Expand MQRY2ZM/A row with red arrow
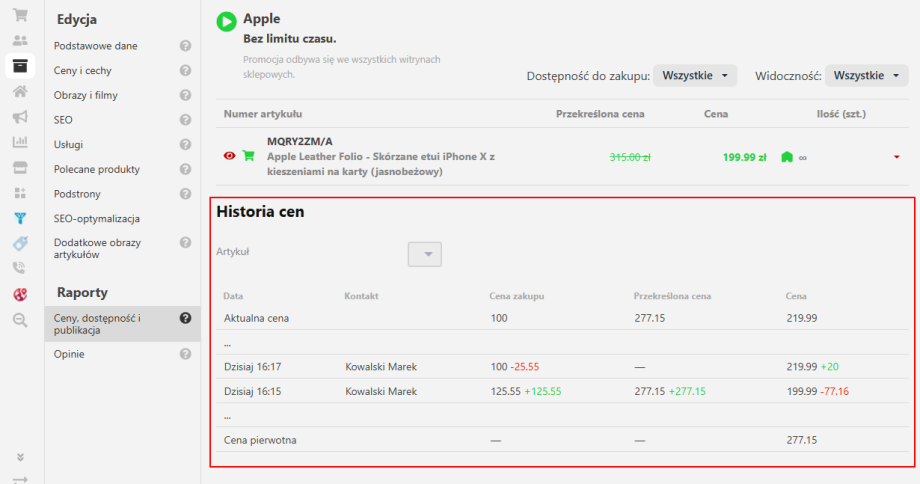The image size is (920, 484). click(x=897, y=157)
